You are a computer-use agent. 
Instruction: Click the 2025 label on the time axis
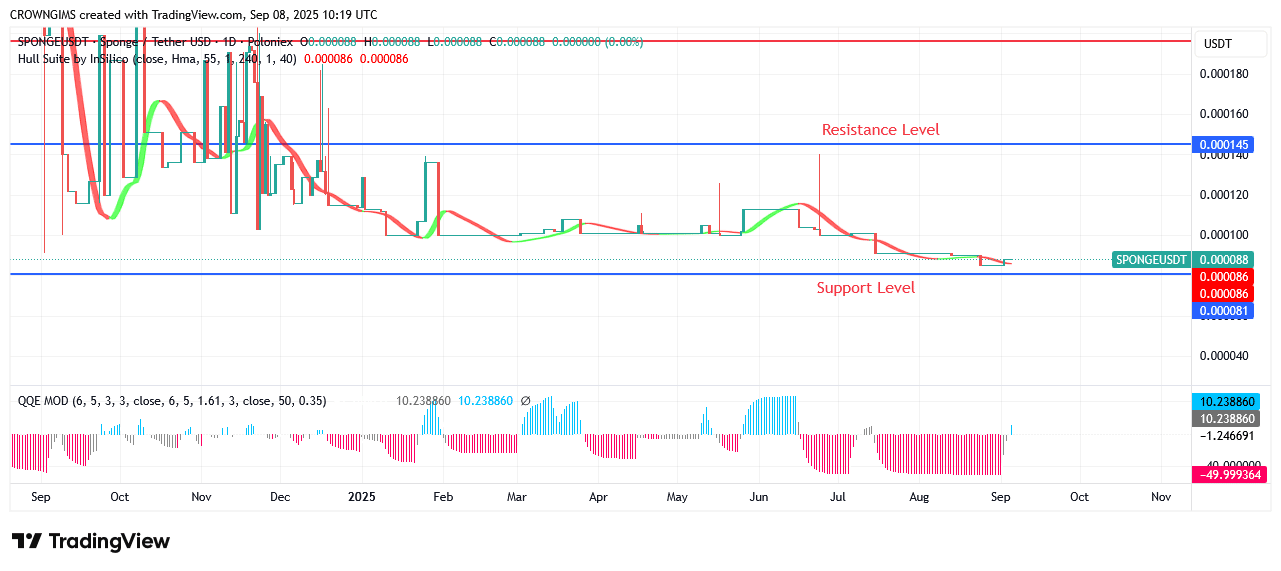tap(360, 496)
